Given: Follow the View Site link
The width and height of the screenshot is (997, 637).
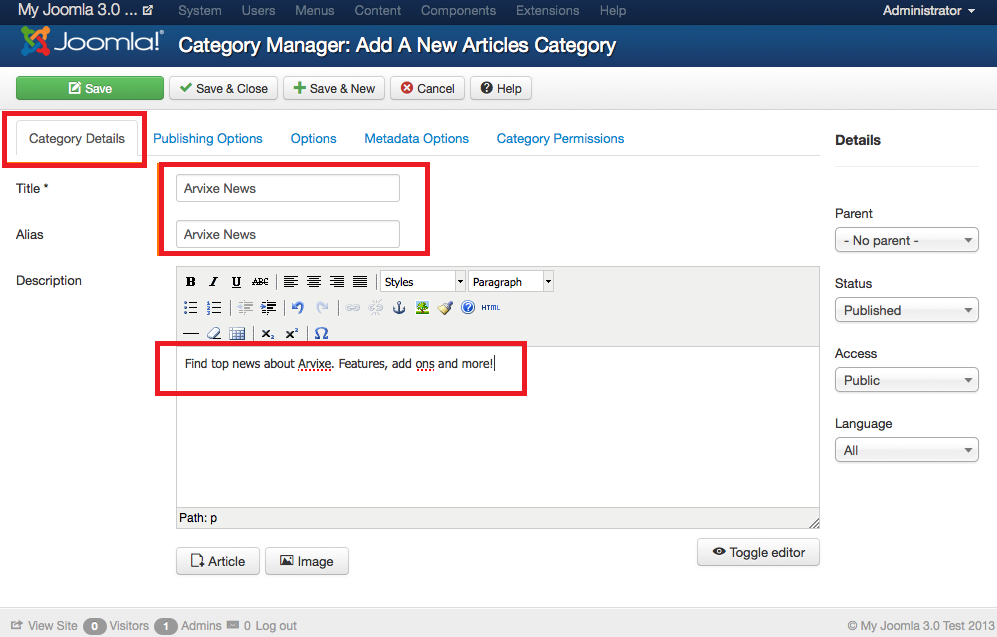Looking at the screenshot, I should [x=44, y=626].
